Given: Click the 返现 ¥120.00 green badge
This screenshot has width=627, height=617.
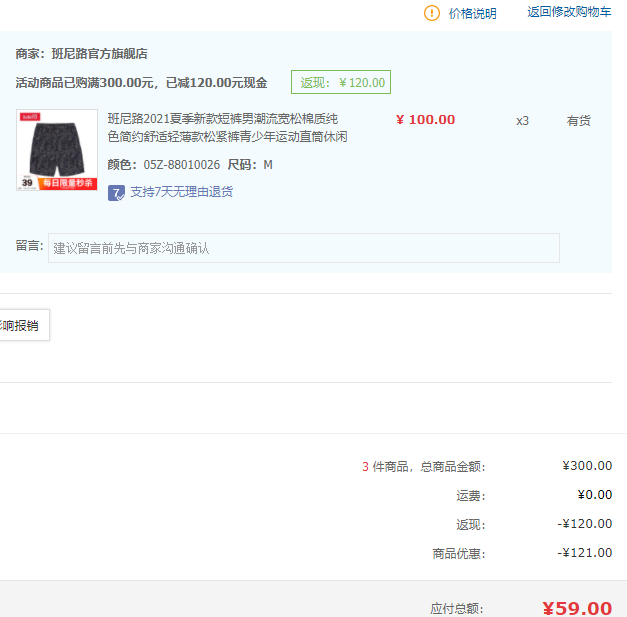Looking at the screenshot, I should (341, 82).
